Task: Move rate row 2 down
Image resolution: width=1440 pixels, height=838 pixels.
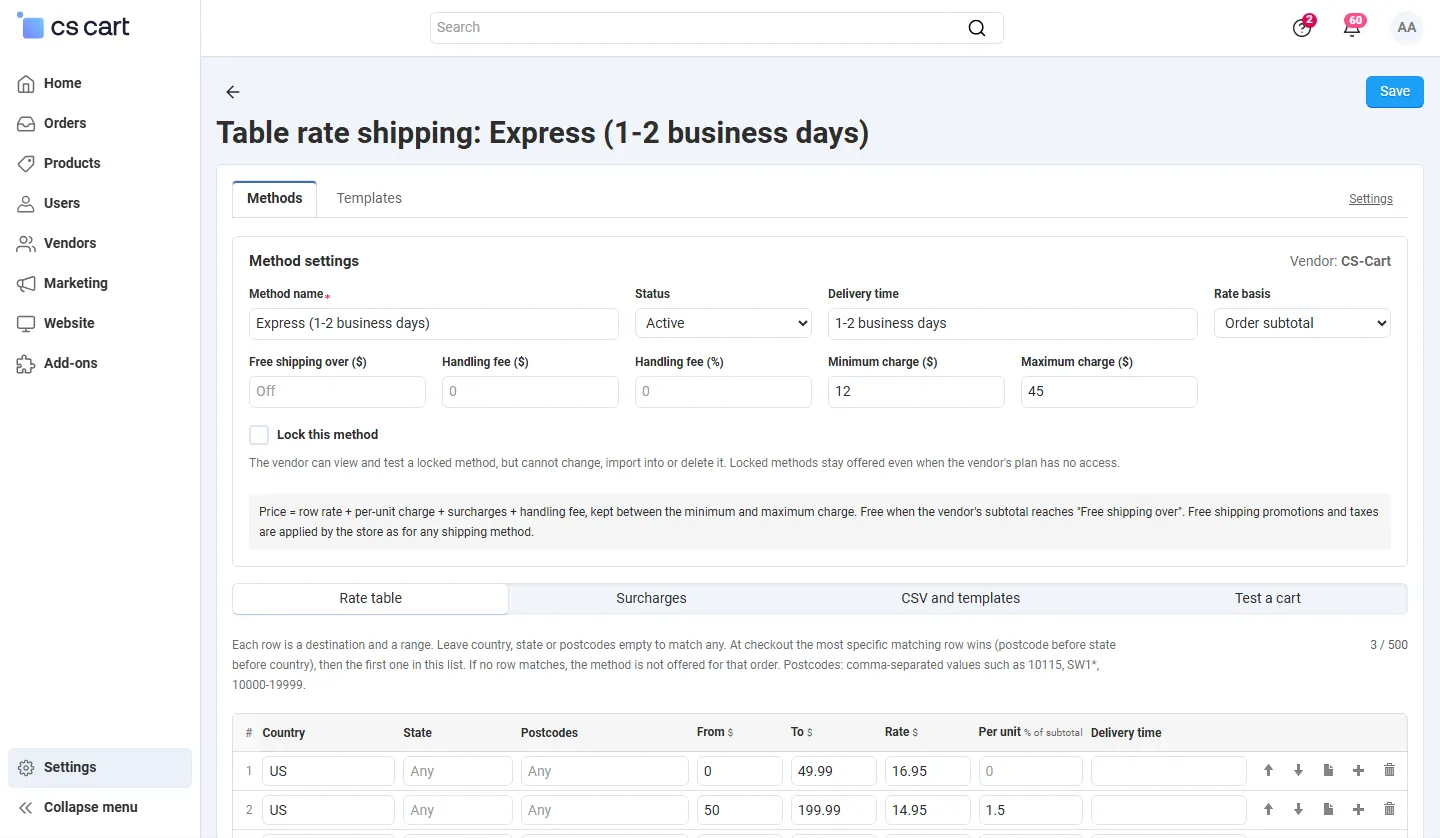Action: point(1299,809)
